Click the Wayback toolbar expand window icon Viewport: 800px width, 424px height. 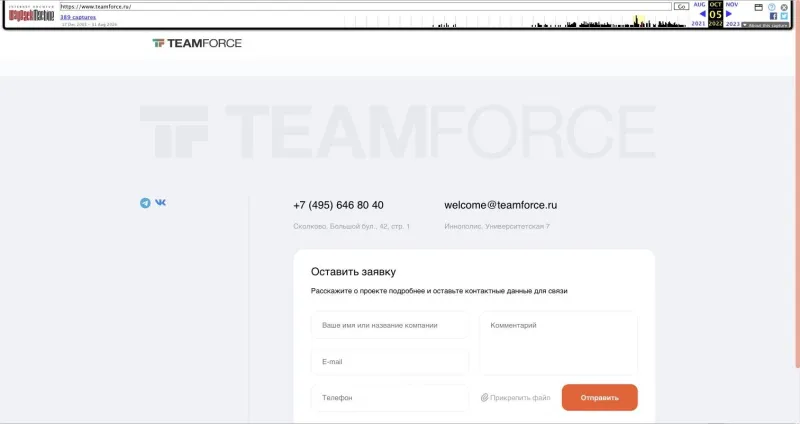pyautogui.click(x=759, y=7)
